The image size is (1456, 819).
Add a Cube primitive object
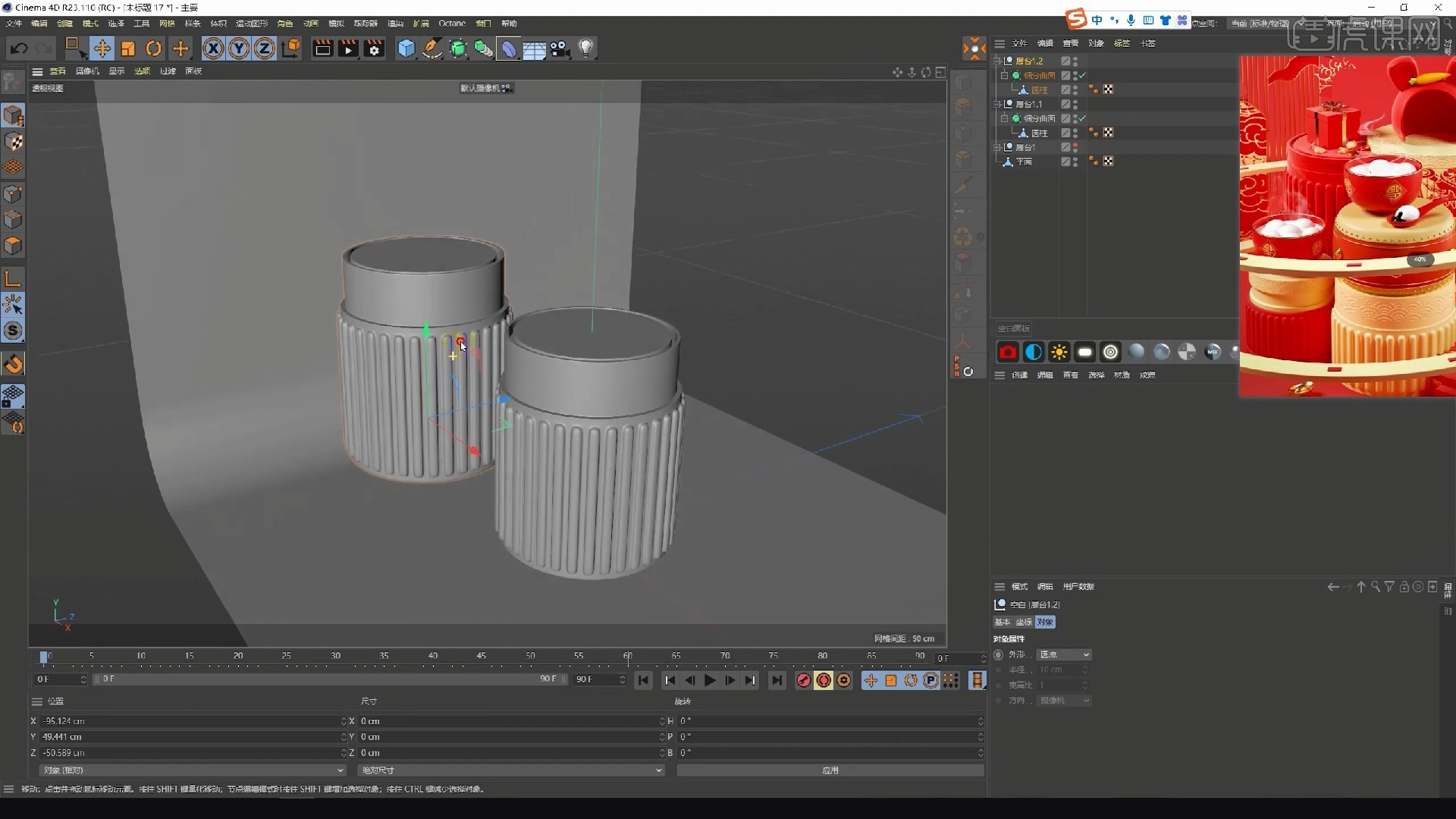point(406,49)
